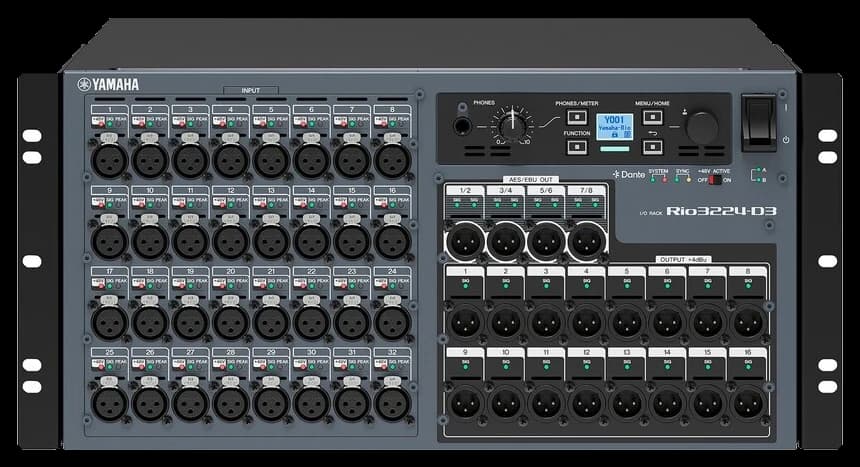860x467 pixels.
Task: Click the Y001 LCD display screen
Action: pos(615,127)
